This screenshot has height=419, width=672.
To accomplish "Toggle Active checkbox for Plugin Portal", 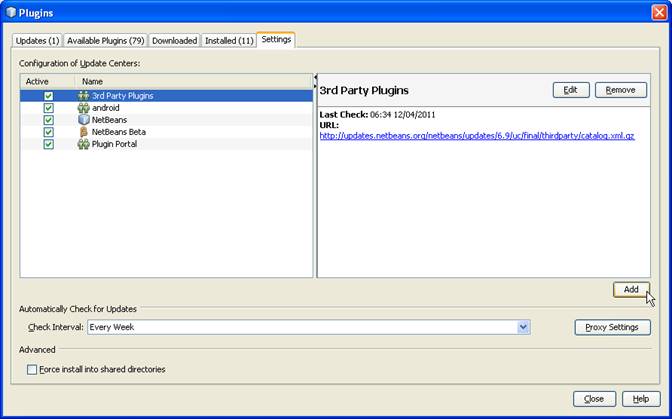I will (48, 144).
